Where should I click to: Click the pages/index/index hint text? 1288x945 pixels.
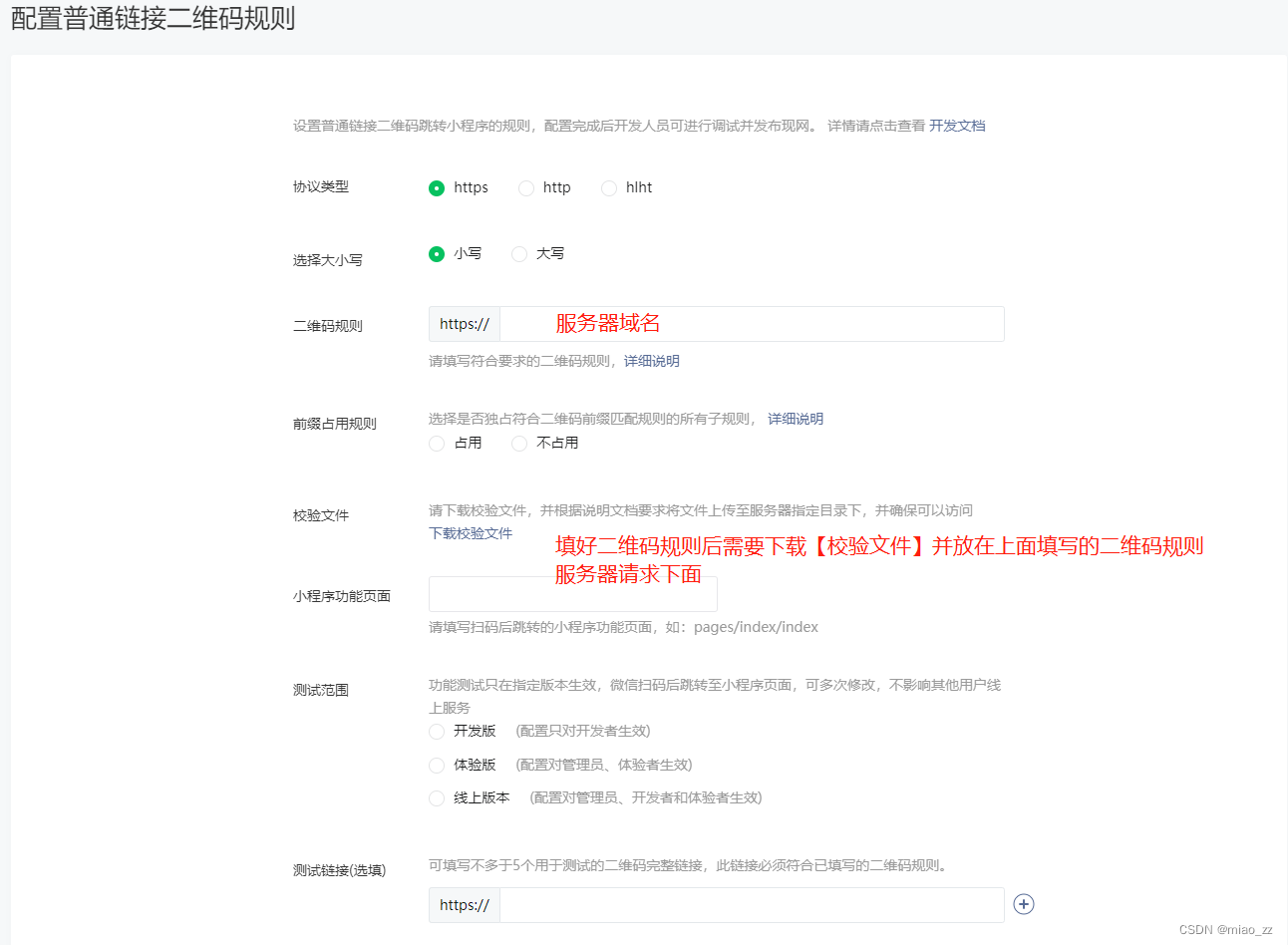[x=756, y=627]
